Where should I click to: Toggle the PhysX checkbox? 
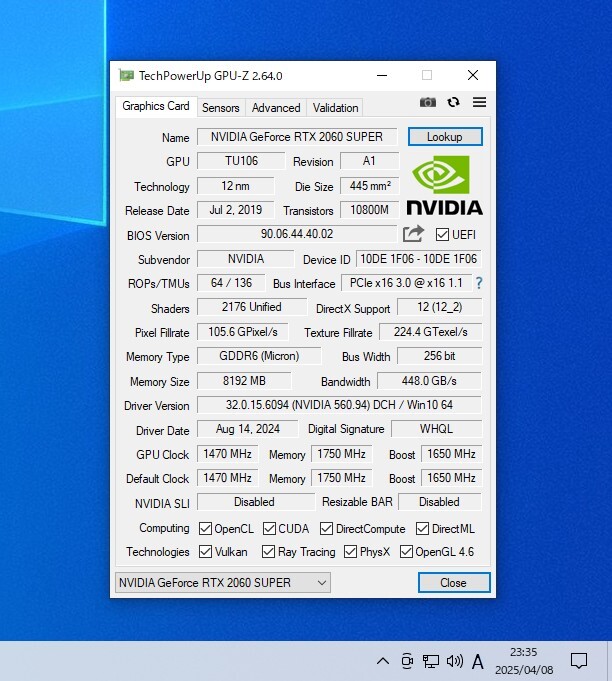click(350, 552)
